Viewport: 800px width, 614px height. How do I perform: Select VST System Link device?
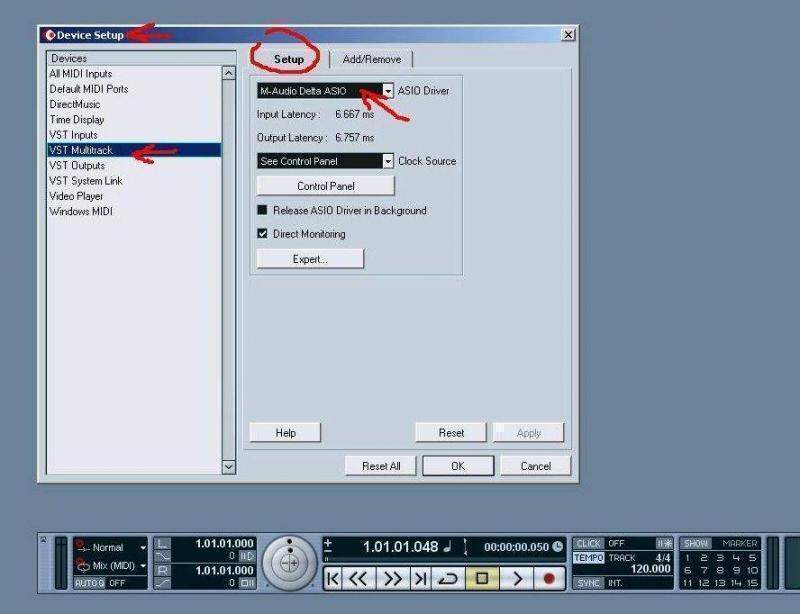point(134,181)
